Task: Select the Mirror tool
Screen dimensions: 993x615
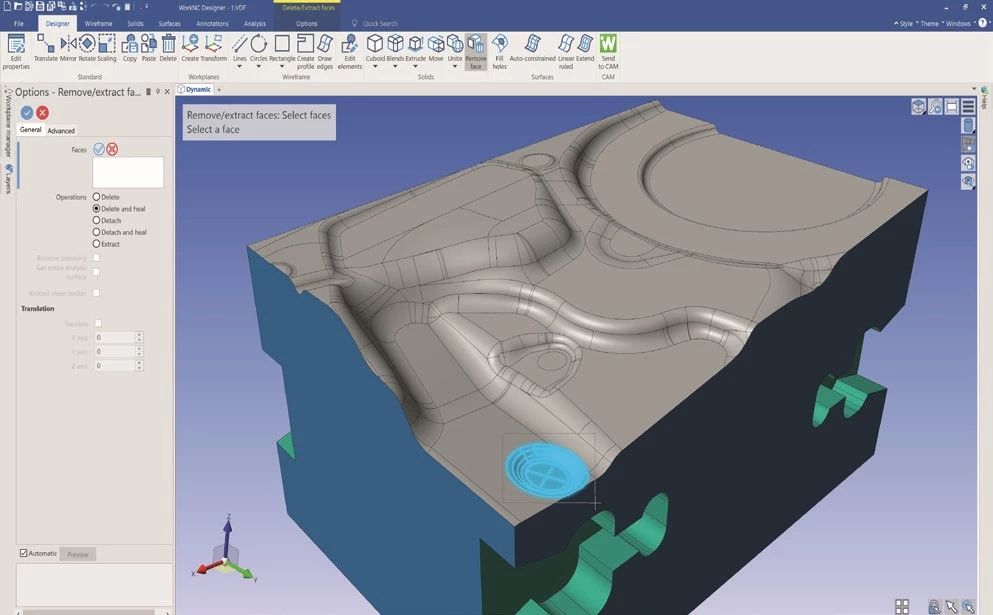Action: point(68,49)
